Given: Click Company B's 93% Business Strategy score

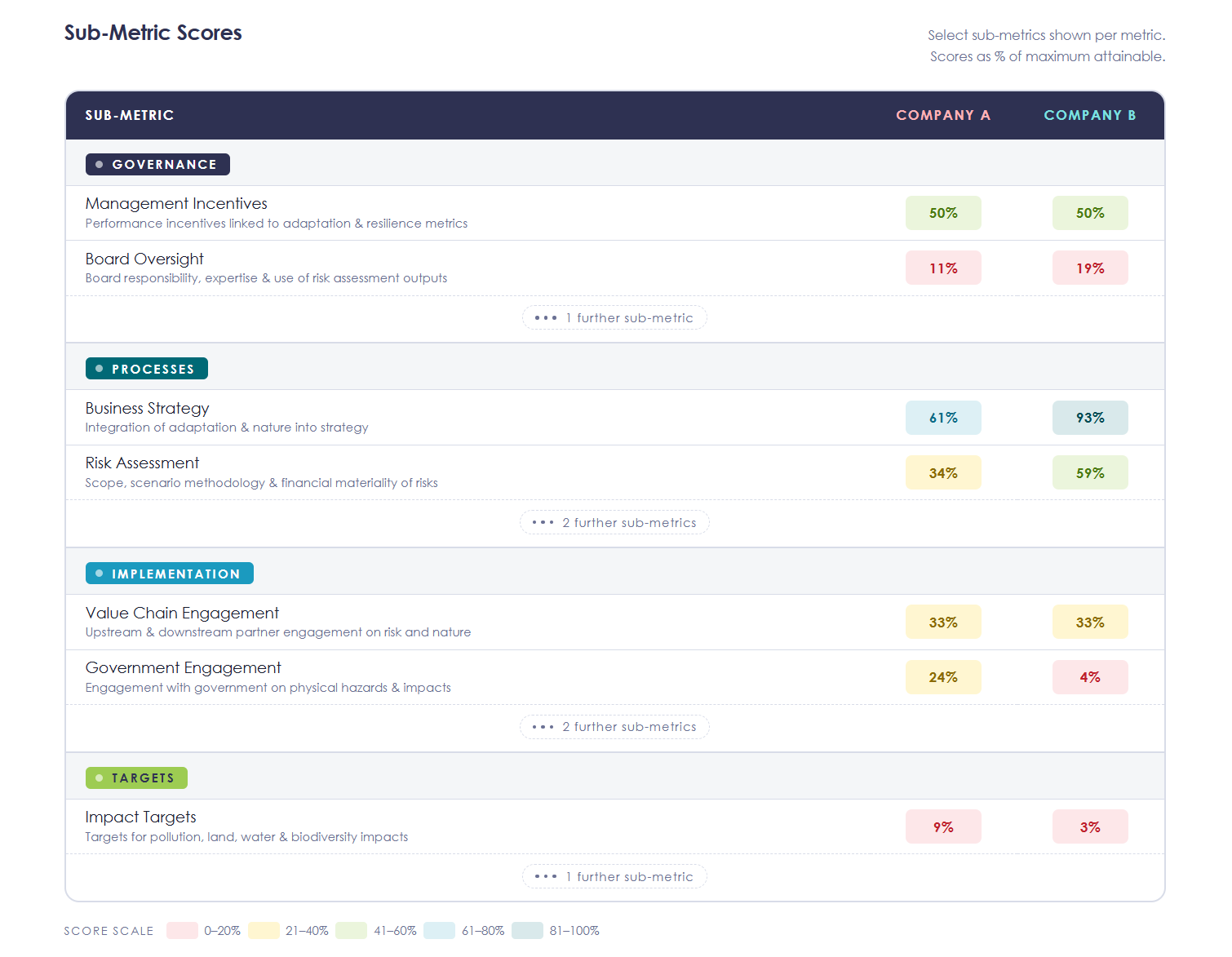Looking at the screenshot, I should tap(1090, 419).
